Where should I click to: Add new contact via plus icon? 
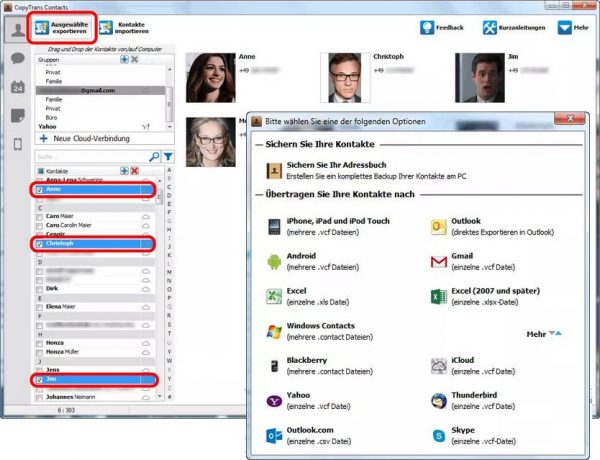(124, 171)
